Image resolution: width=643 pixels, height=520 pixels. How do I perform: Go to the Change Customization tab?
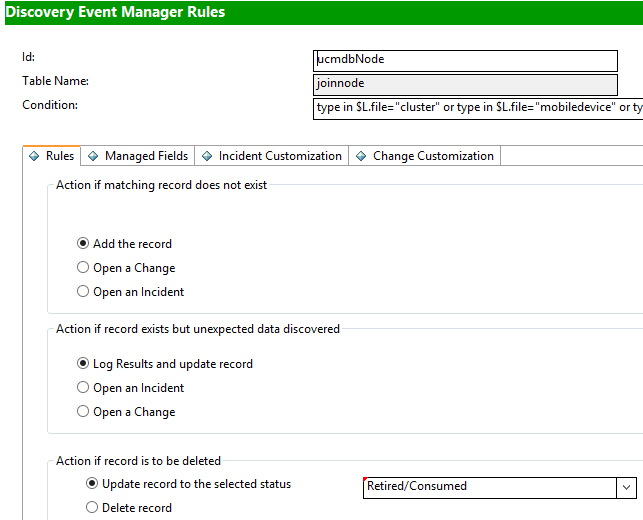coord(433,156)
